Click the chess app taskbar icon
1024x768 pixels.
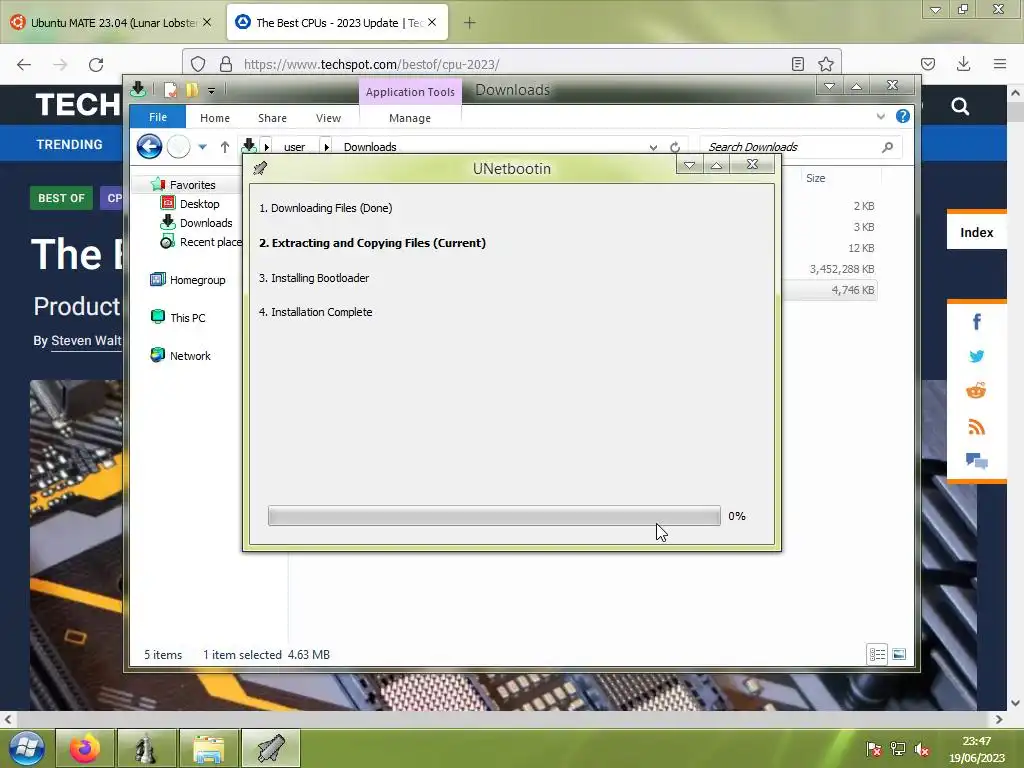(x=147, y=748)
